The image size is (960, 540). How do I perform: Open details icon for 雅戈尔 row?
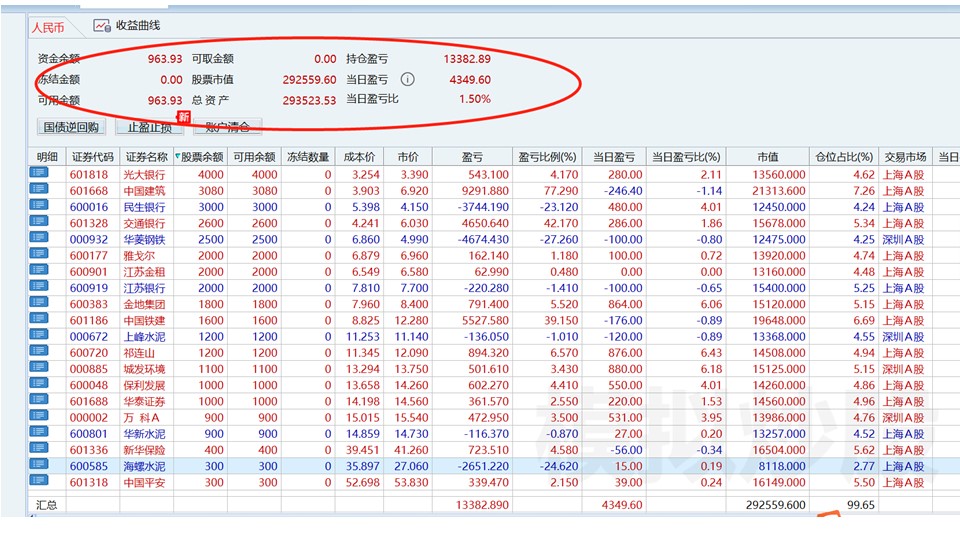coord(39,254)
